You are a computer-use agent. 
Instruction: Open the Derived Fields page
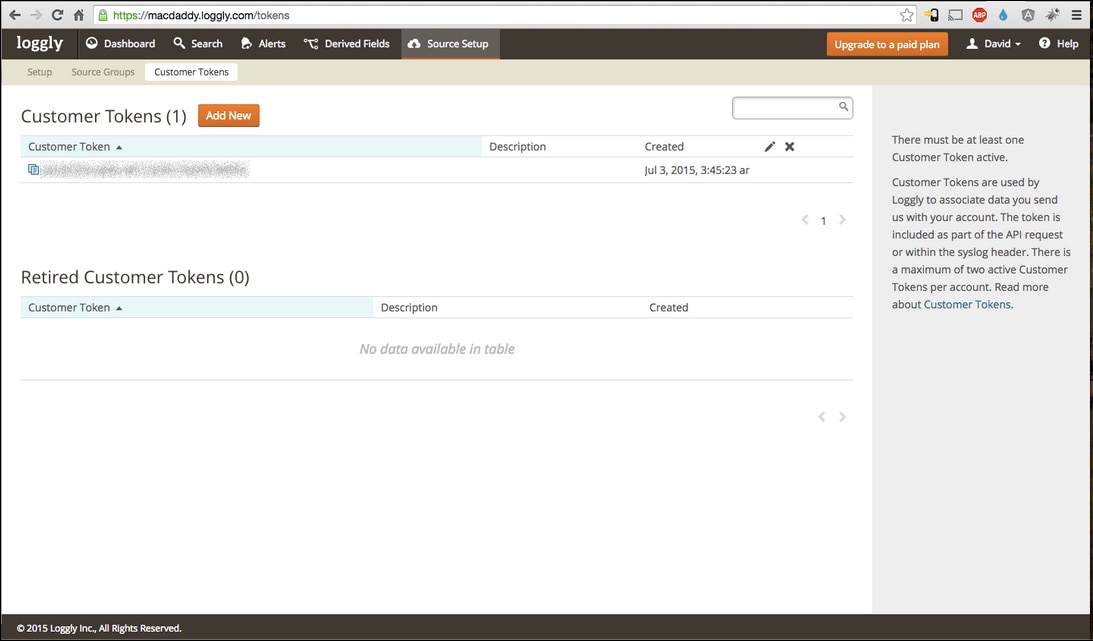(347, 44)
